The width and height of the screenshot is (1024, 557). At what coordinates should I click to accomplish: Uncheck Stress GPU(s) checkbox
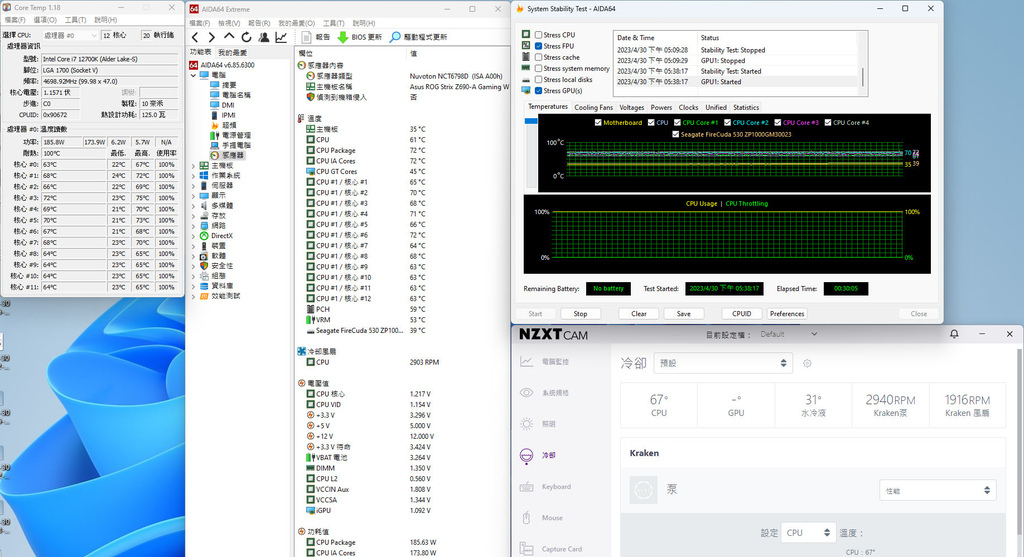point(538,90)
